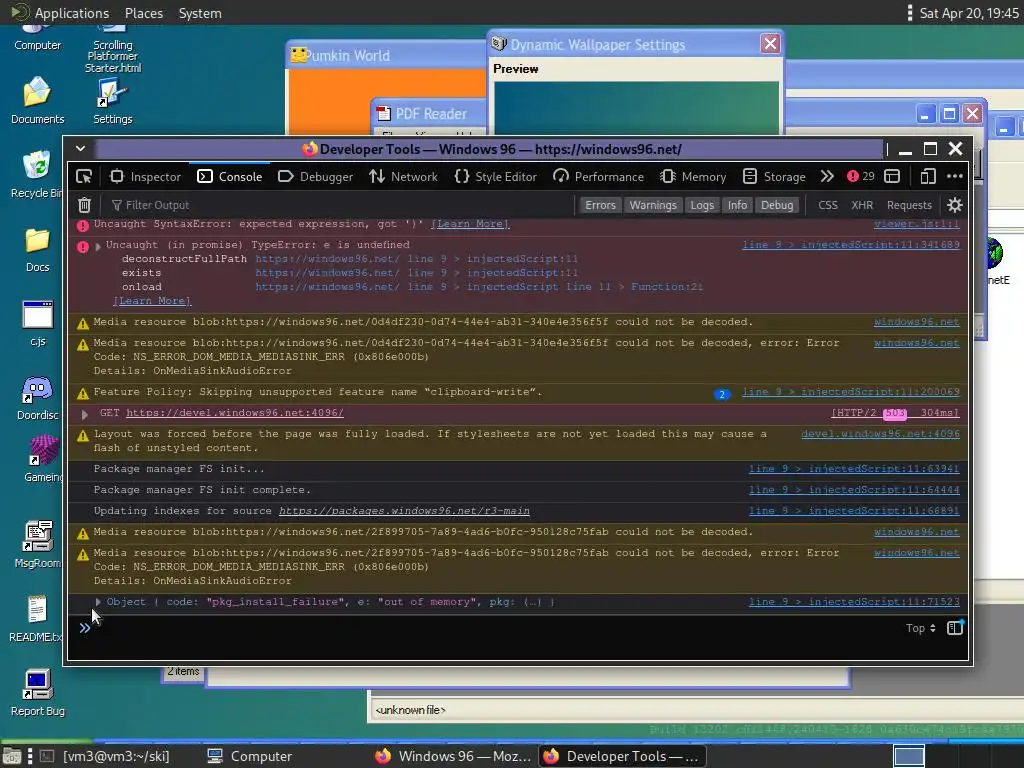This screenshot has width=1024, height=768.
Task: Focus the Filter Output field
Action: [340, 205]
